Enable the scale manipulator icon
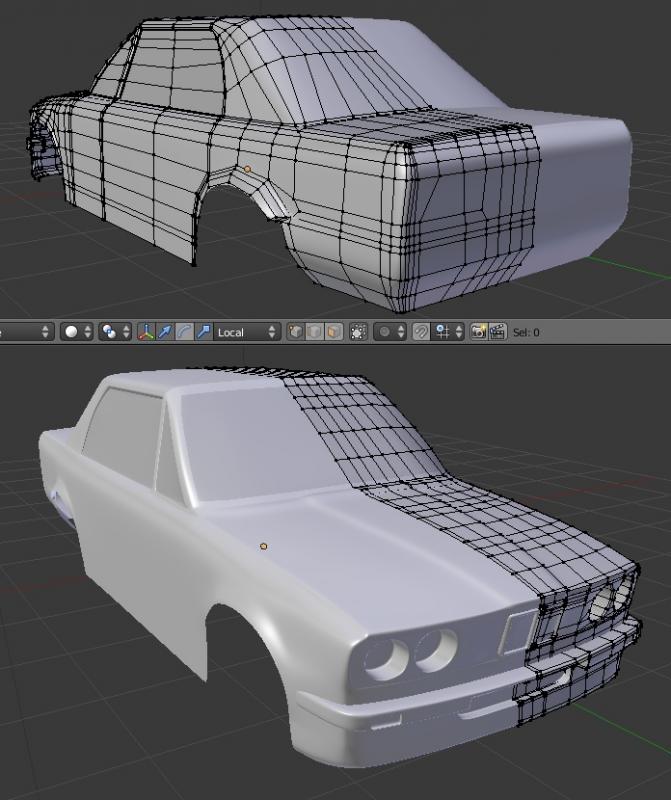Image resolution: width=671 pixels, height=800 pixels. [204, 332]
